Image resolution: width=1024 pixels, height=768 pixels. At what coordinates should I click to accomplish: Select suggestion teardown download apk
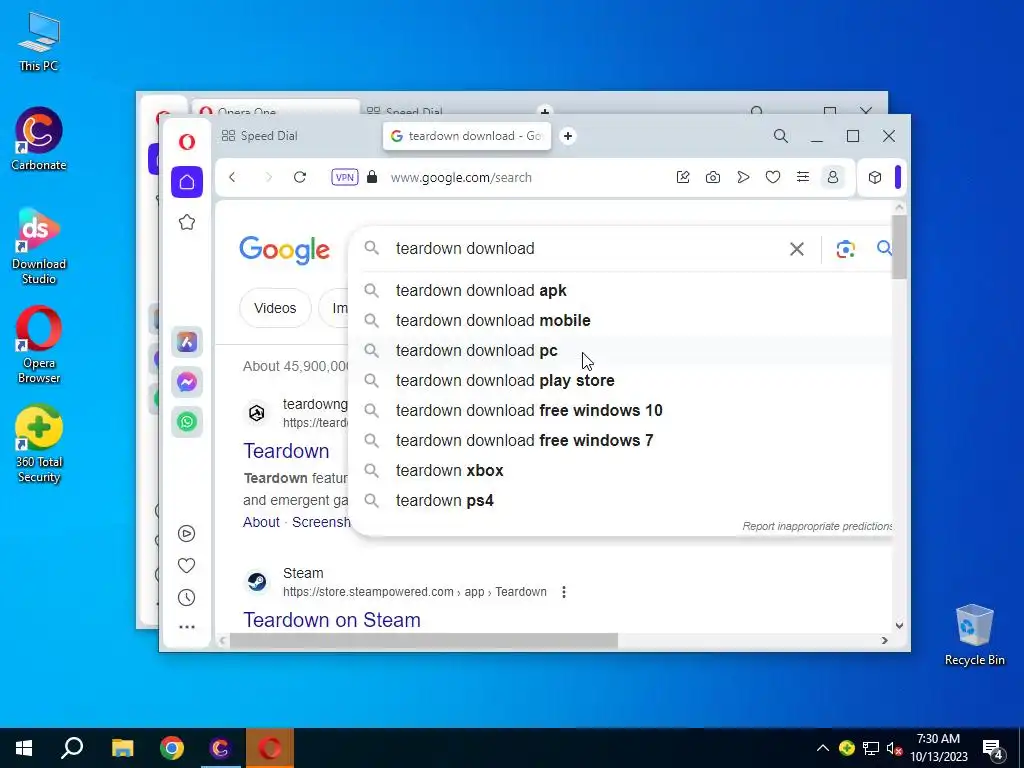point(620,291)
